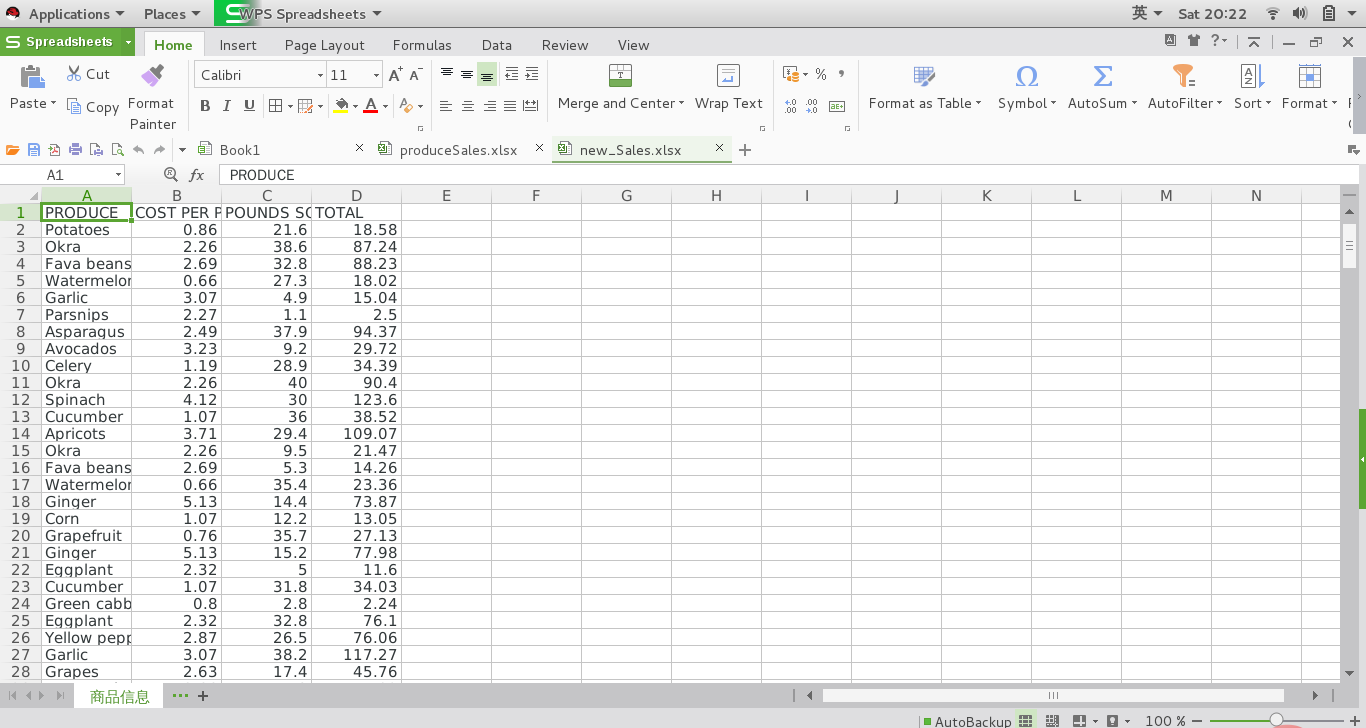Copy the selected cell
This screenshot has width=1366, height=728.
tap(93, 107)
